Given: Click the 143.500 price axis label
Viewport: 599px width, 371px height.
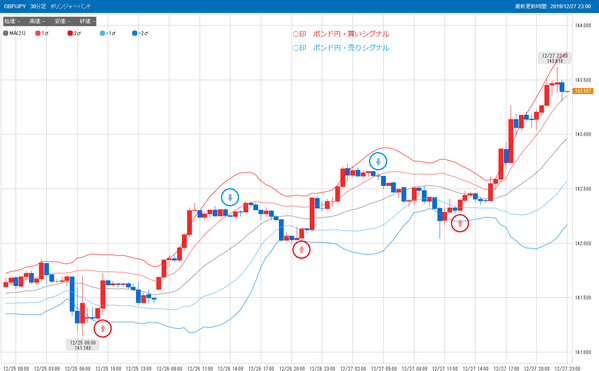Looking at the screenshot, I should point(583,80).
